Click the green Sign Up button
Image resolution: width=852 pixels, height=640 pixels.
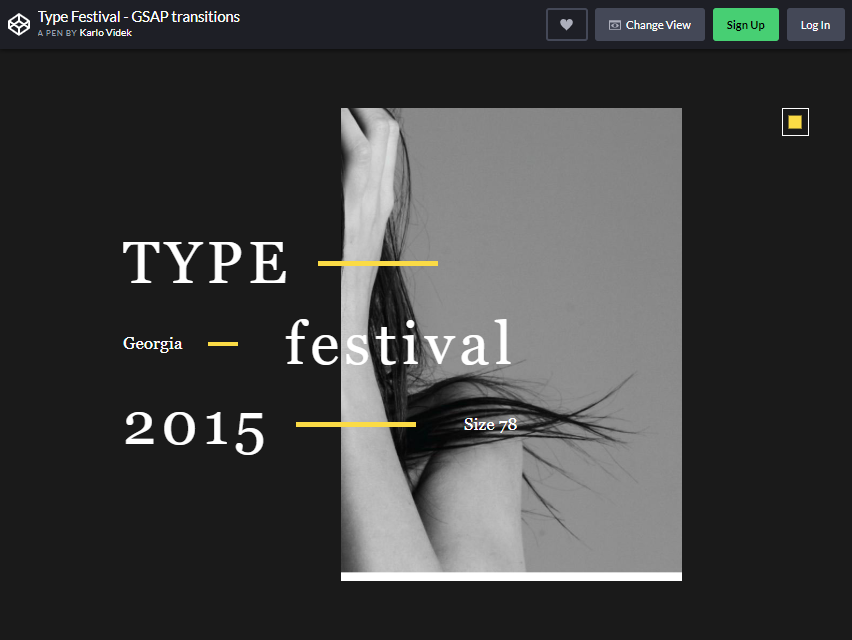pos(746,24)
